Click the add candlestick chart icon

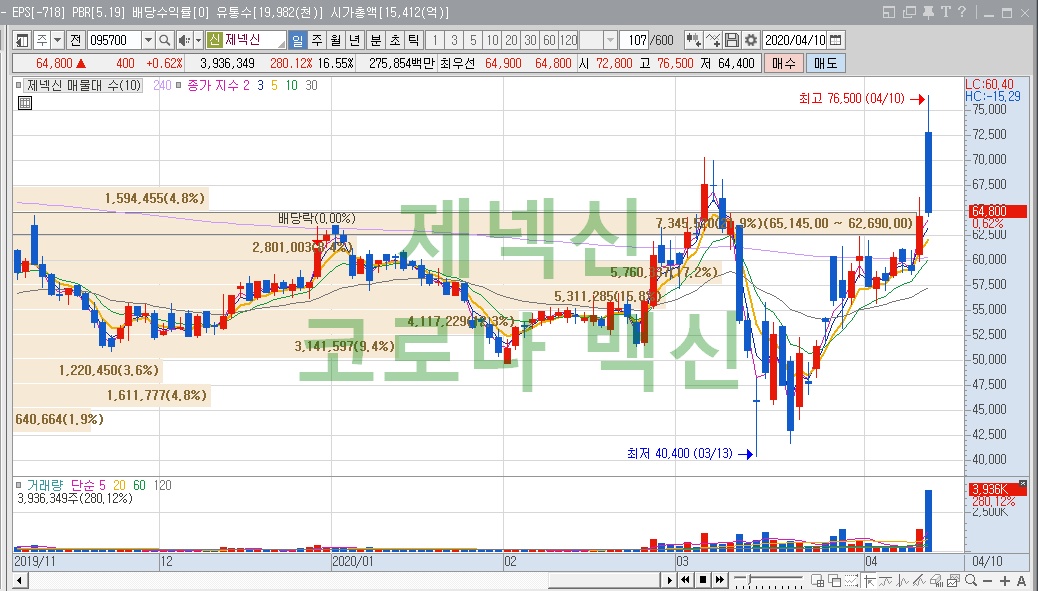(x=693, y=40)
